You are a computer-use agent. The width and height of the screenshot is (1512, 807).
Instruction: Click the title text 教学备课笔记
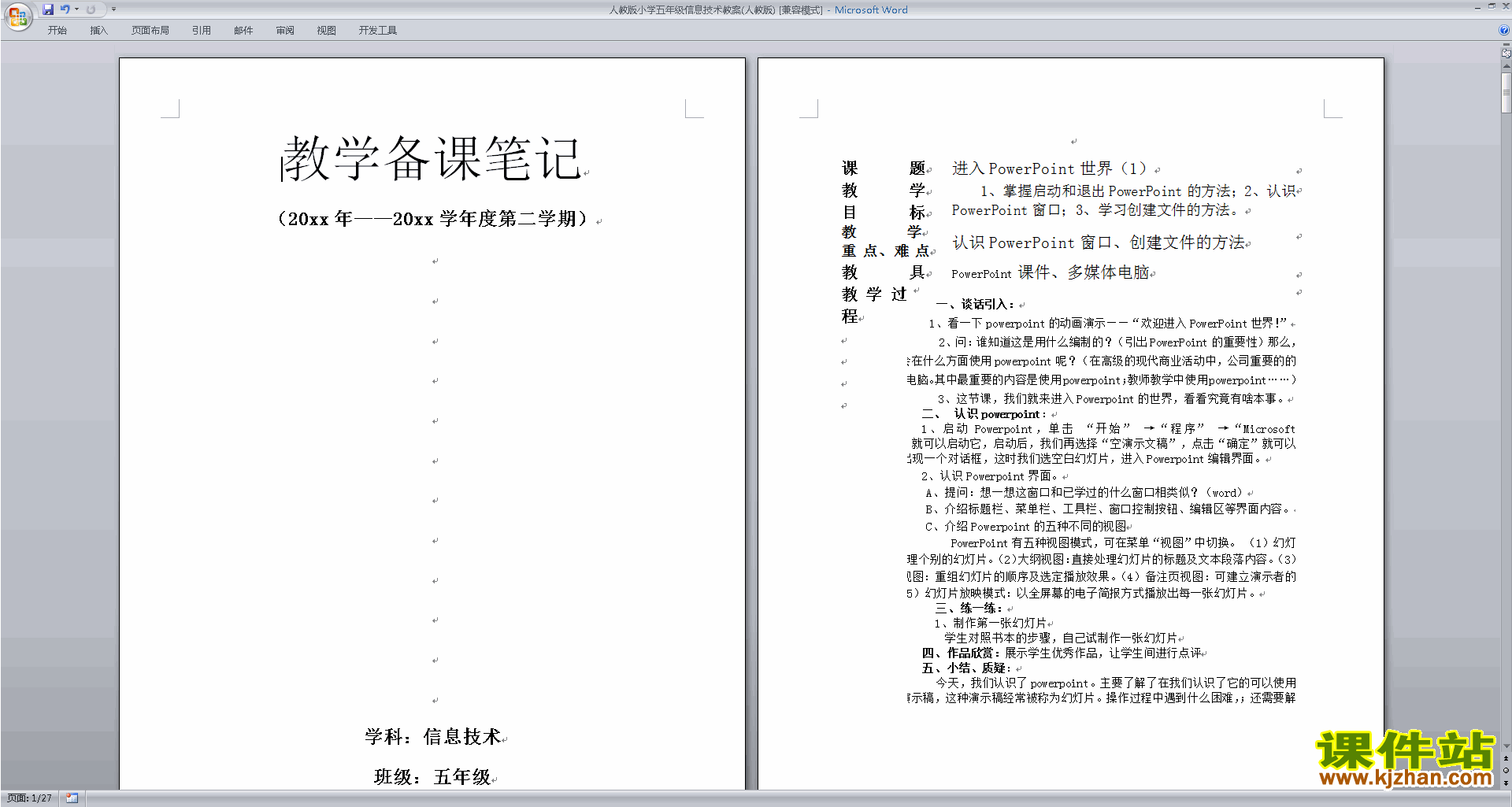coord(431,157)
